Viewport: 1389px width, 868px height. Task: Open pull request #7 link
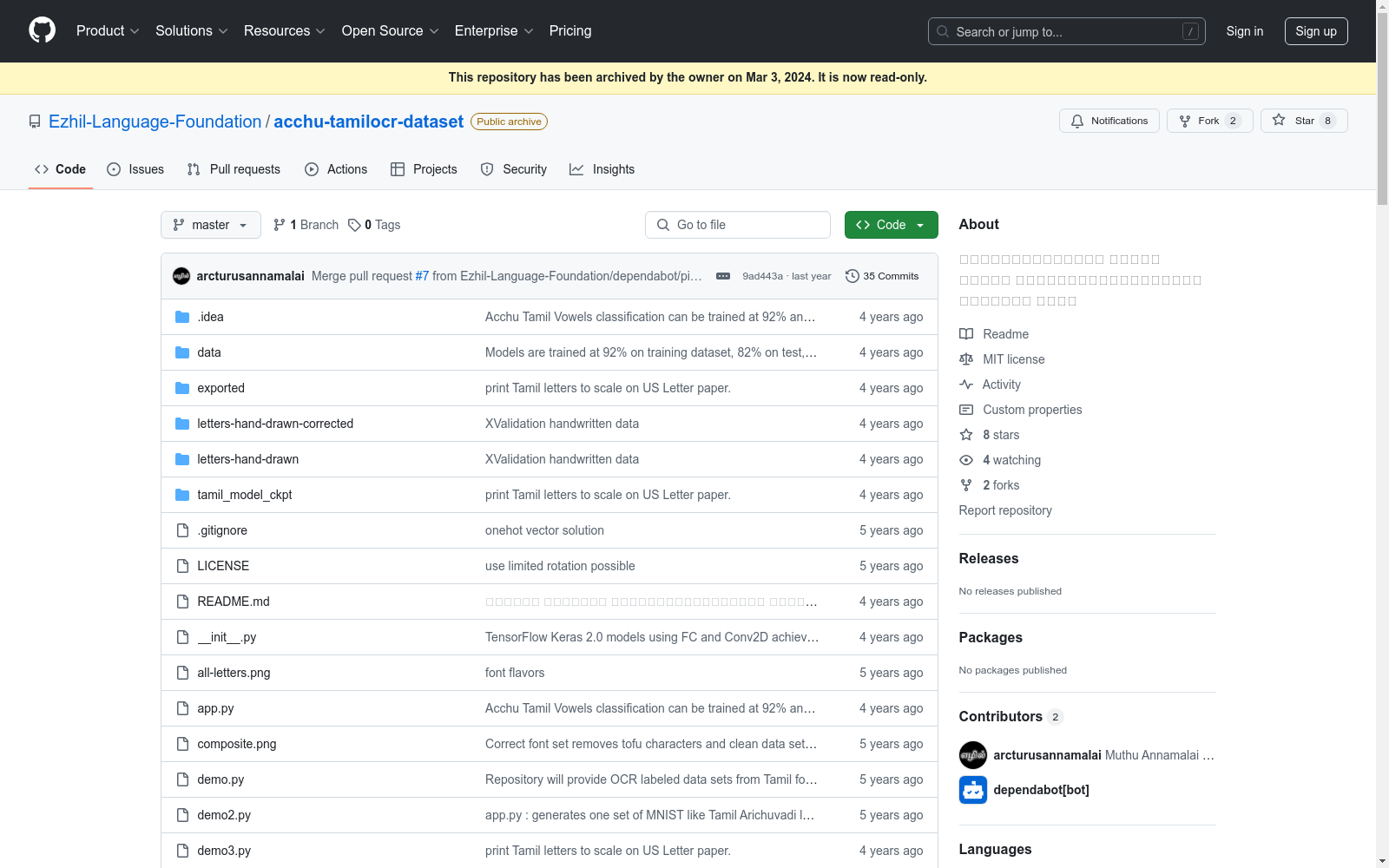coord(422,276)
